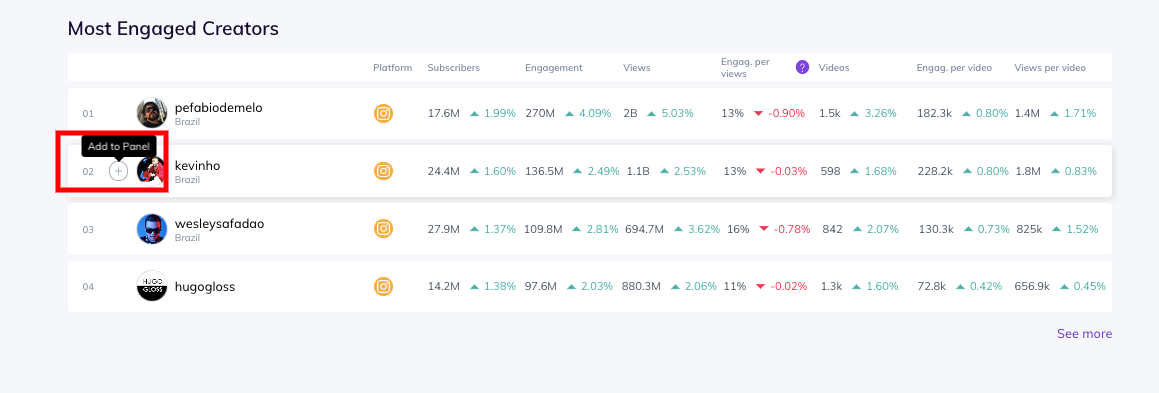Viewport: 1159px width, 393px height.
Task: Click the Instagram platform icon for hugogloss
Action: 383,287
